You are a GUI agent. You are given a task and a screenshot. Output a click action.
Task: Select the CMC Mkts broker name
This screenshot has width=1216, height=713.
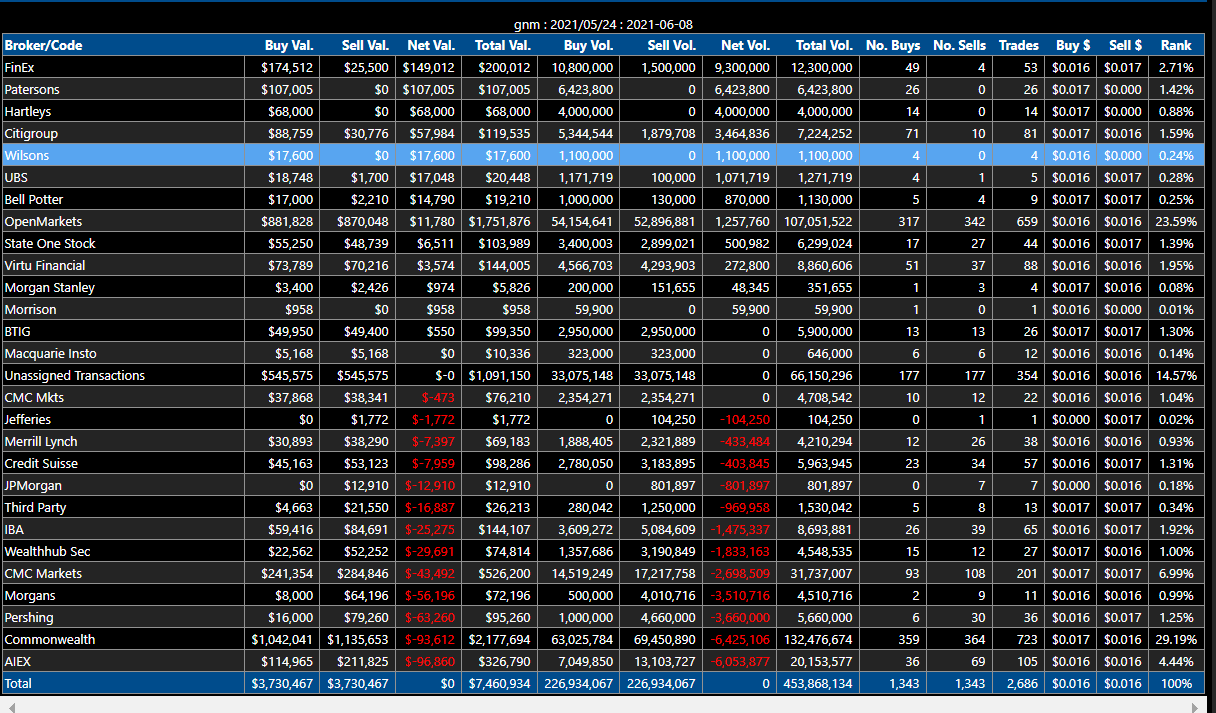click(35, 397)
